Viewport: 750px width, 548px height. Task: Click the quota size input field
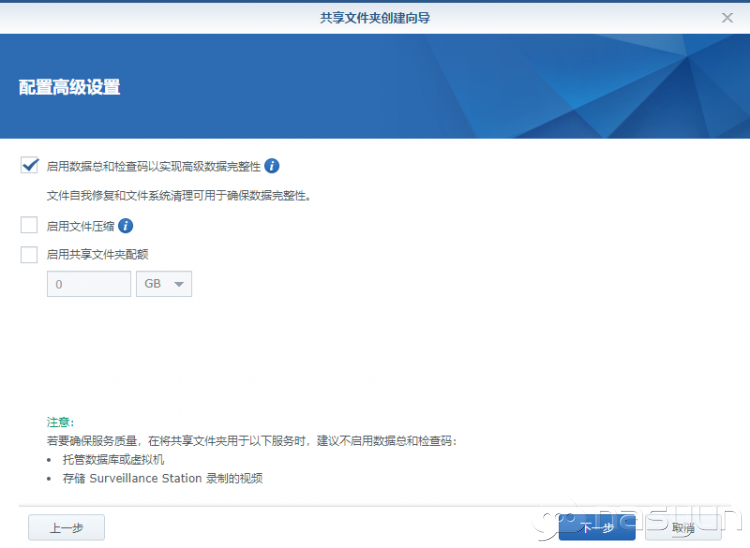(x=89, y=284)
